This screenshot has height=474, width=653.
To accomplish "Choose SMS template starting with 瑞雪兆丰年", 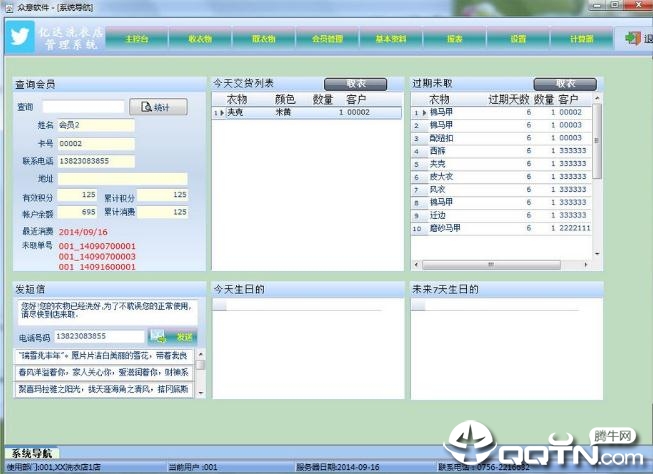I will coord(104,355).
